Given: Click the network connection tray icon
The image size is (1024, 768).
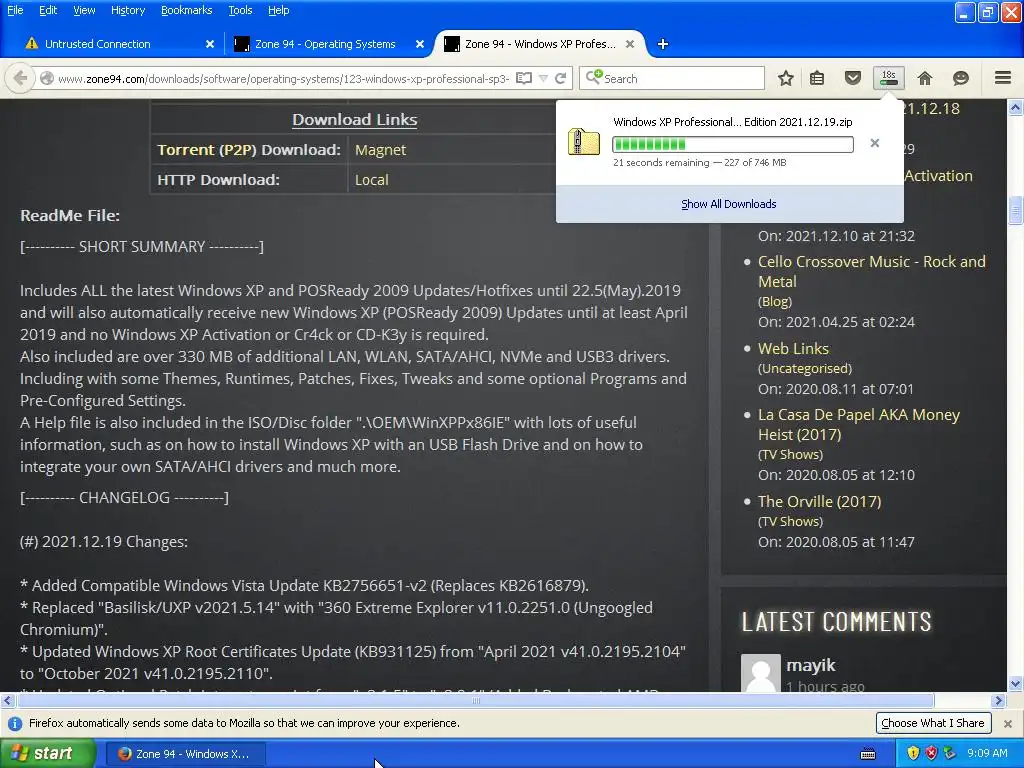Looking at the screenshot, I should [950, 754].
